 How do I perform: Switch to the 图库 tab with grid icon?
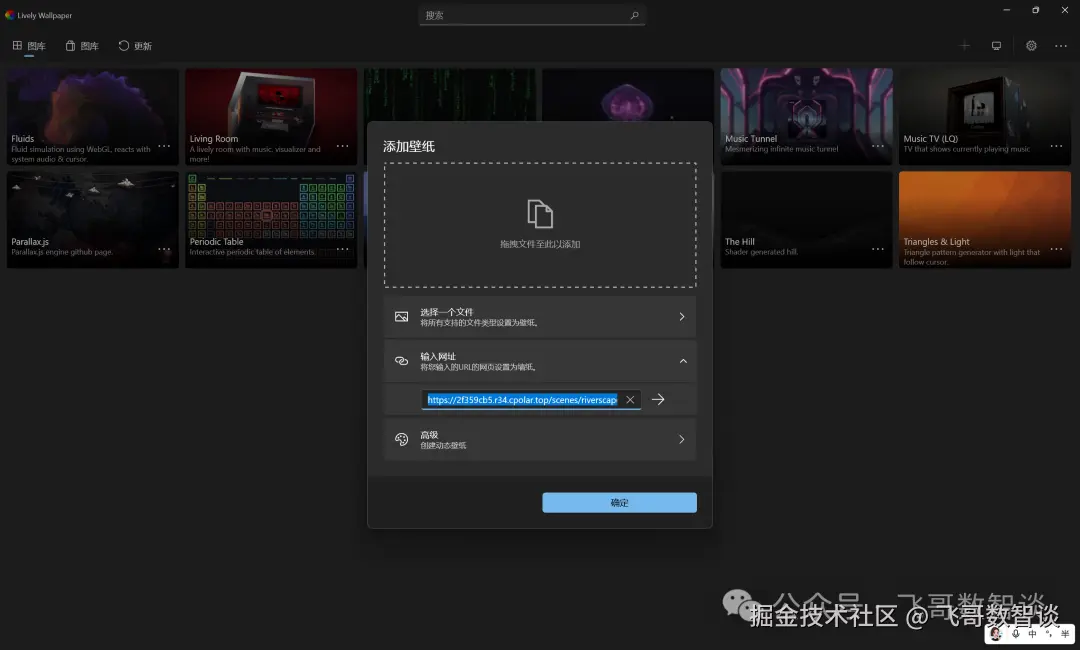(29, 46)
